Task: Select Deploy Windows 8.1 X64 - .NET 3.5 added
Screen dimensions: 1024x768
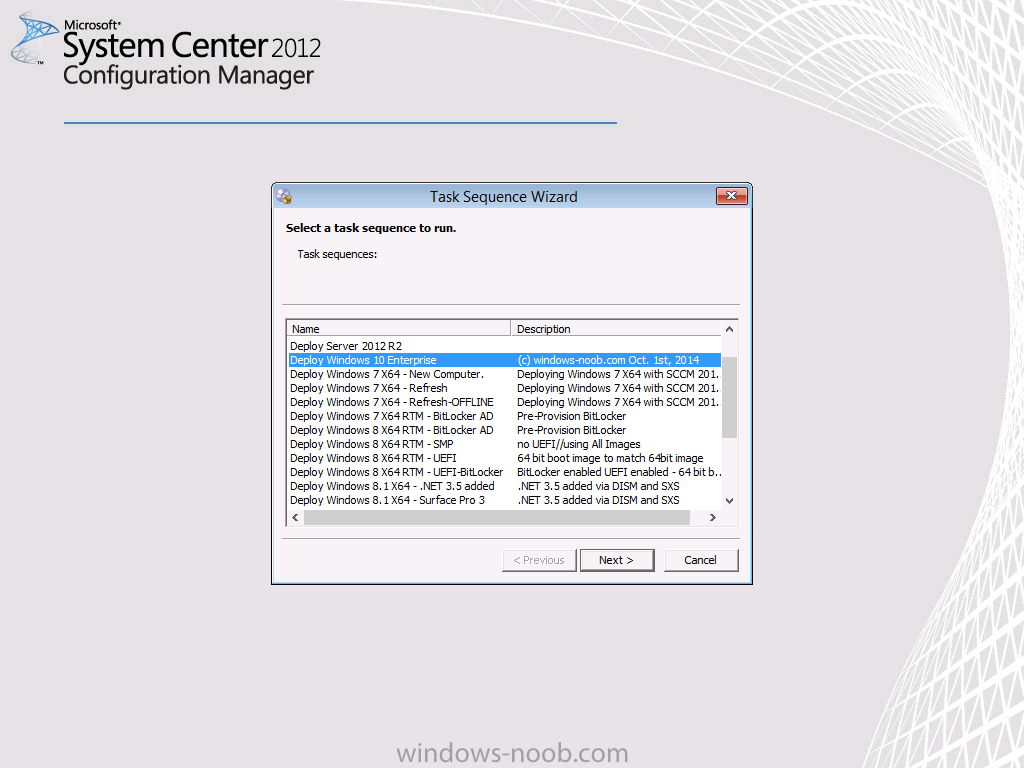Action: click(505, 487)
